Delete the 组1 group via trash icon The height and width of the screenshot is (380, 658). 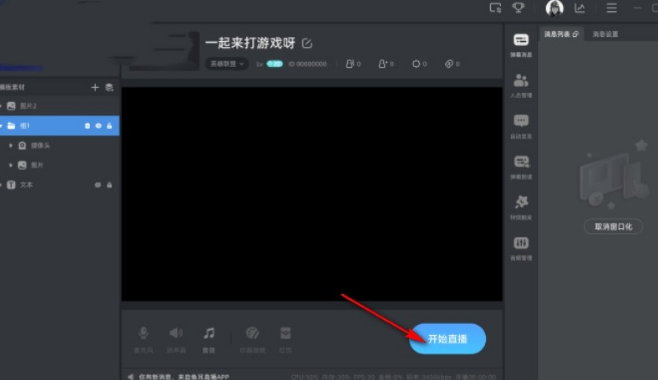pyautogui.click(x=87, y=126)
